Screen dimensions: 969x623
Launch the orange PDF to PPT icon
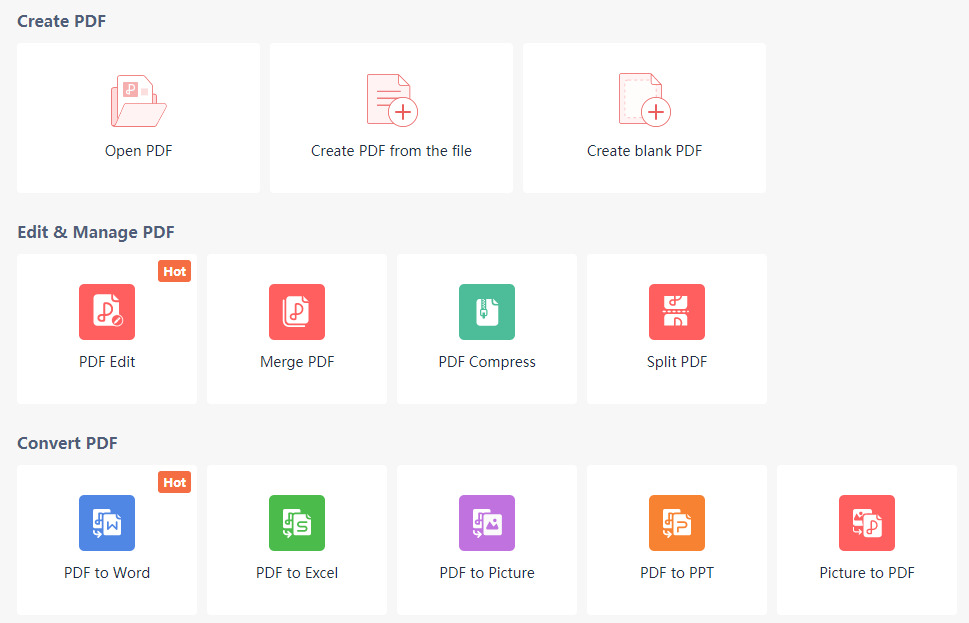(x=677, y=523)
